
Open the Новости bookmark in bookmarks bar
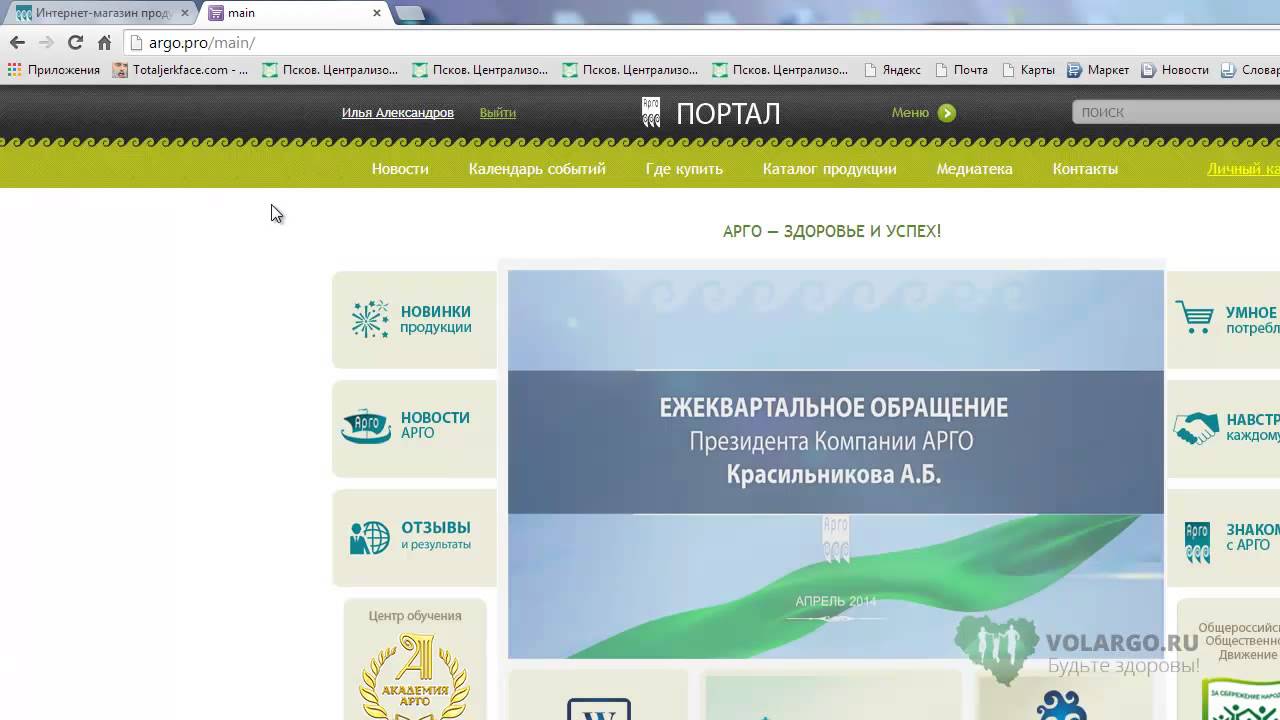pyautogui.click(x=1175, y=70)
